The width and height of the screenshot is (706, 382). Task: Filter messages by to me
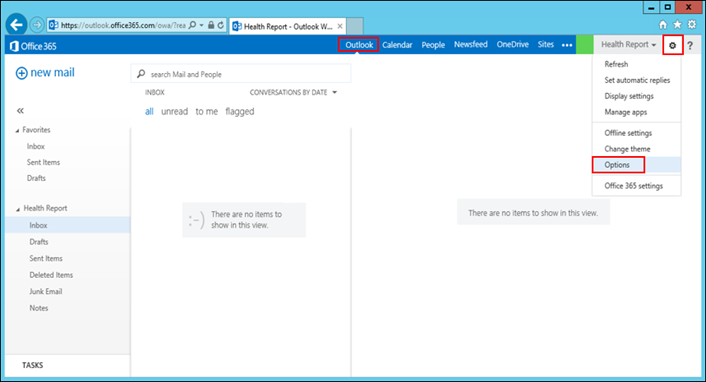tap(206, 111)
